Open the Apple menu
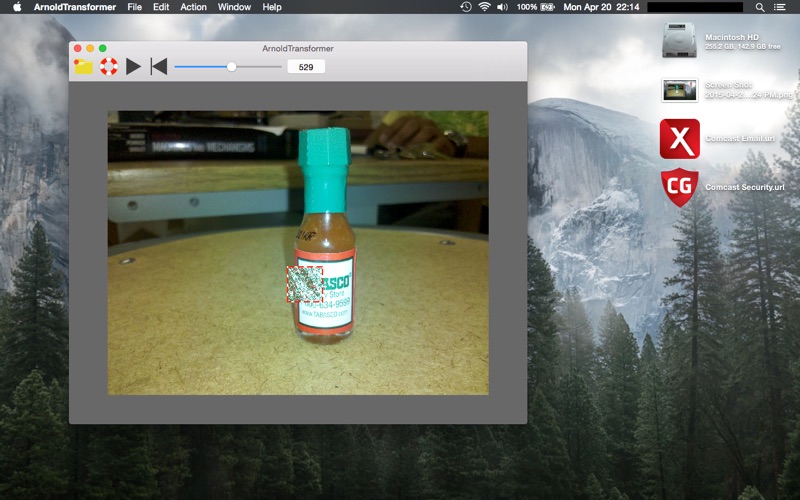The width and height of the screenshot is (800, 500). click(17, 7)
